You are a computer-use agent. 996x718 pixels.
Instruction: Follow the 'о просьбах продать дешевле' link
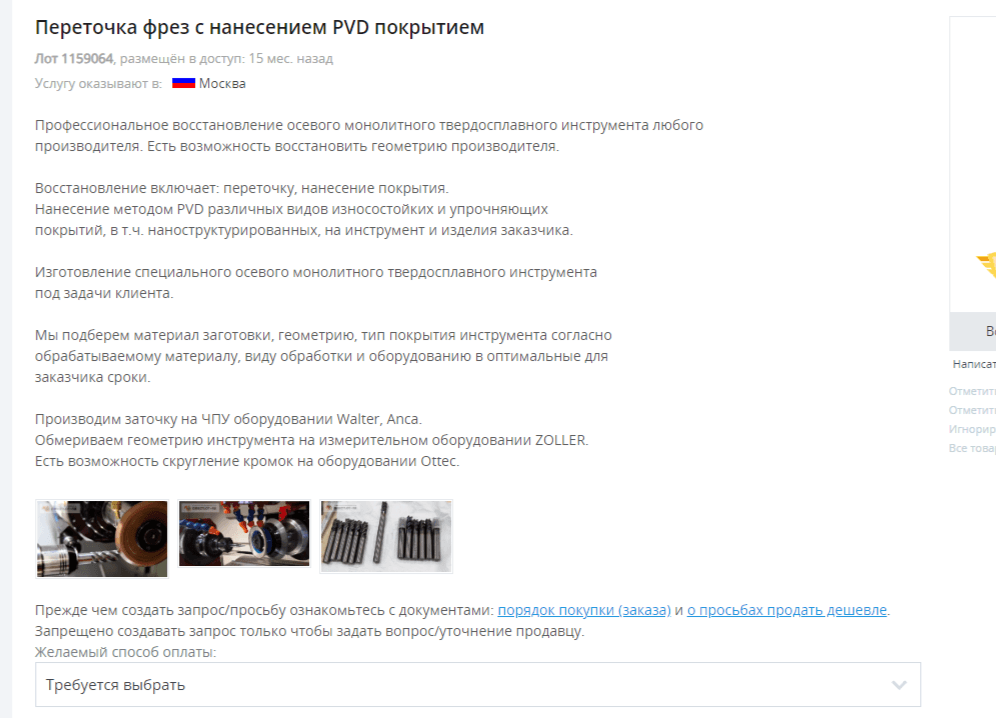(786, 610)
